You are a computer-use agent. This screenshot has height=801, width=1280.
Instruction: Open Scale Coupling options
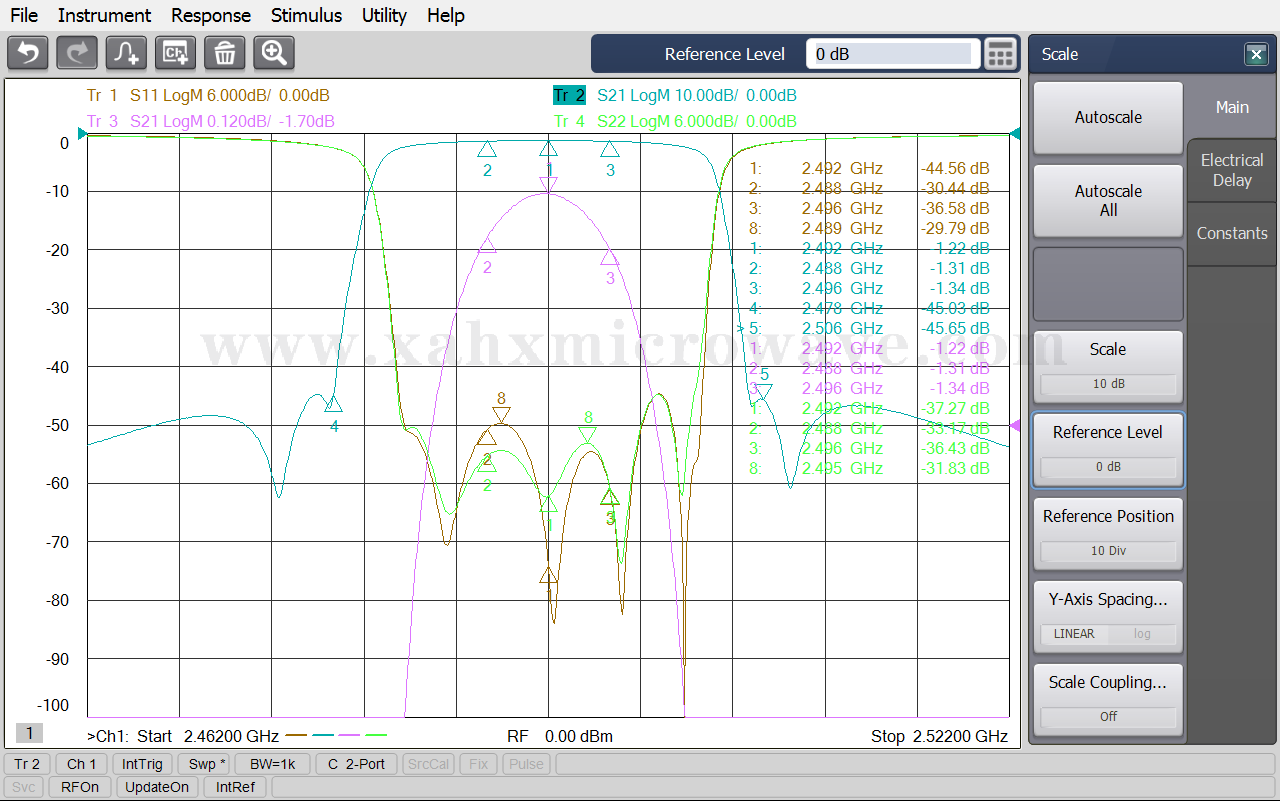(x=1108, y=700)
